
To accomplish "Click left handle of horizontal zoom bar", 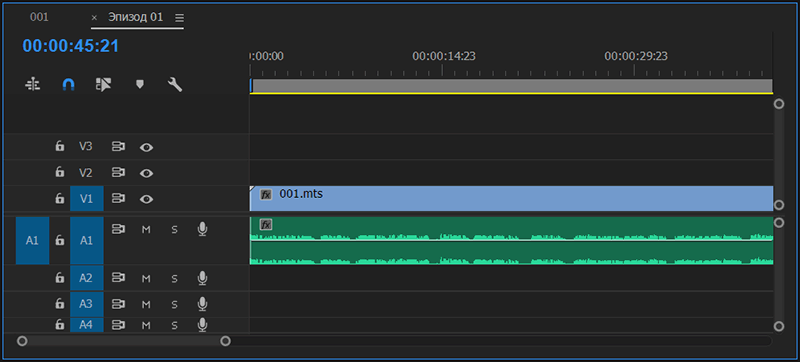I will point(22,341).
